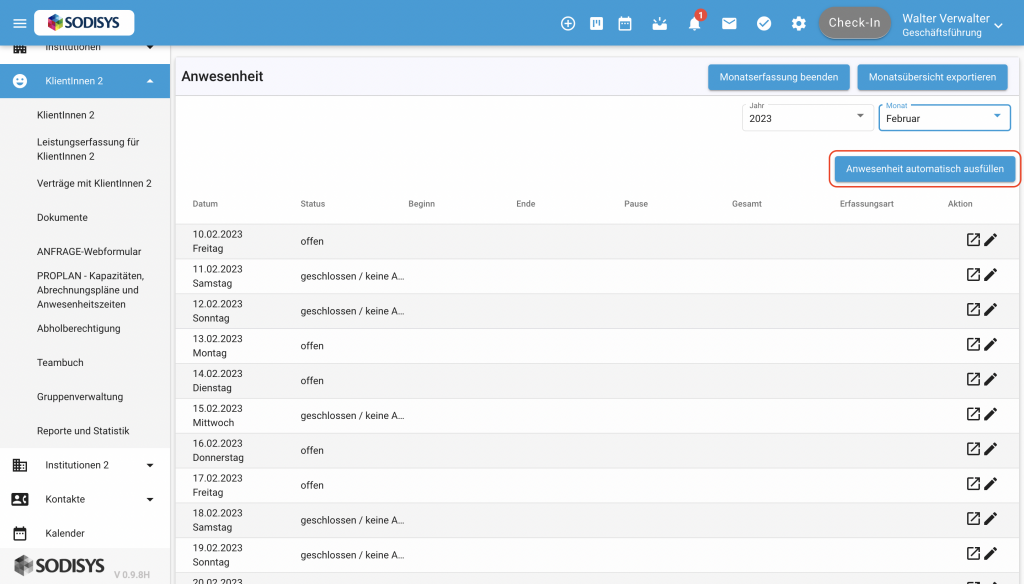Open Leistungserfassung für KlientInnen 2
Viewport: 1024px width, 584px height.
(88, 149)
